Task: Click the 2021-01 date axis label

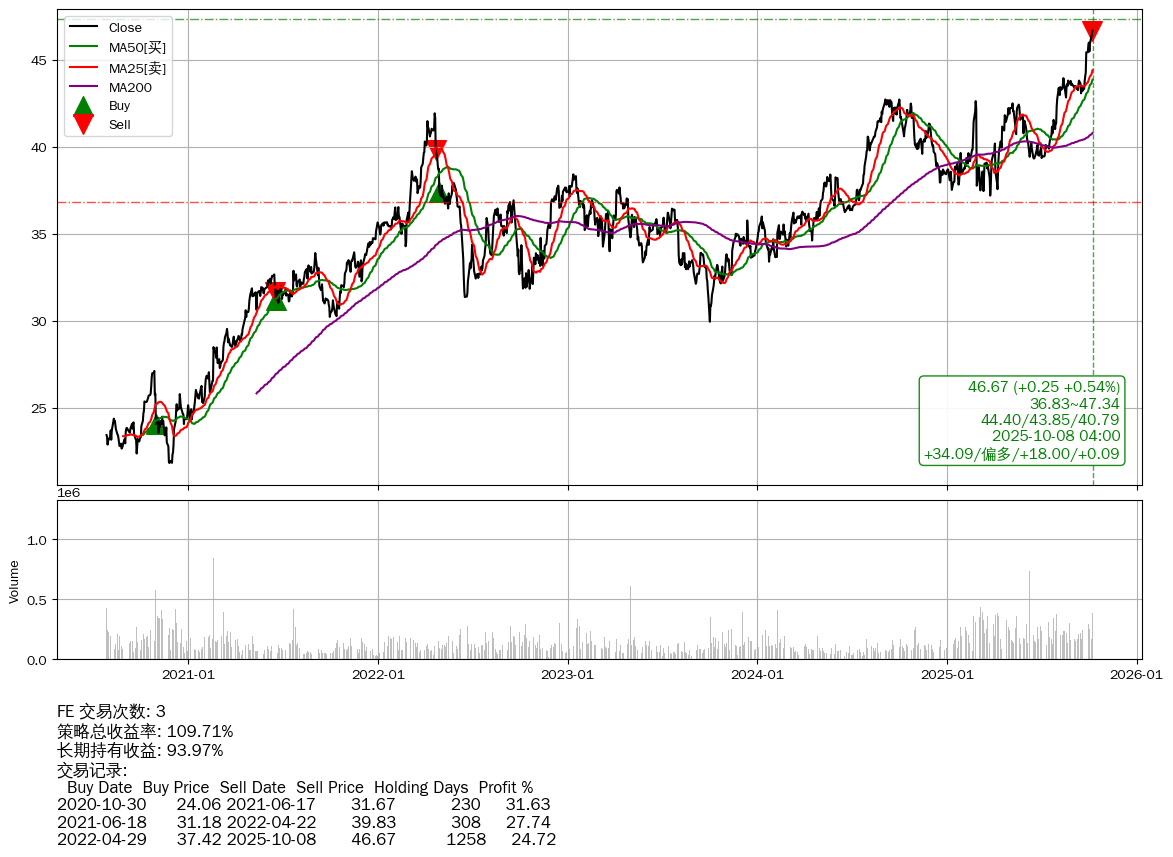Action: (188, 675)
